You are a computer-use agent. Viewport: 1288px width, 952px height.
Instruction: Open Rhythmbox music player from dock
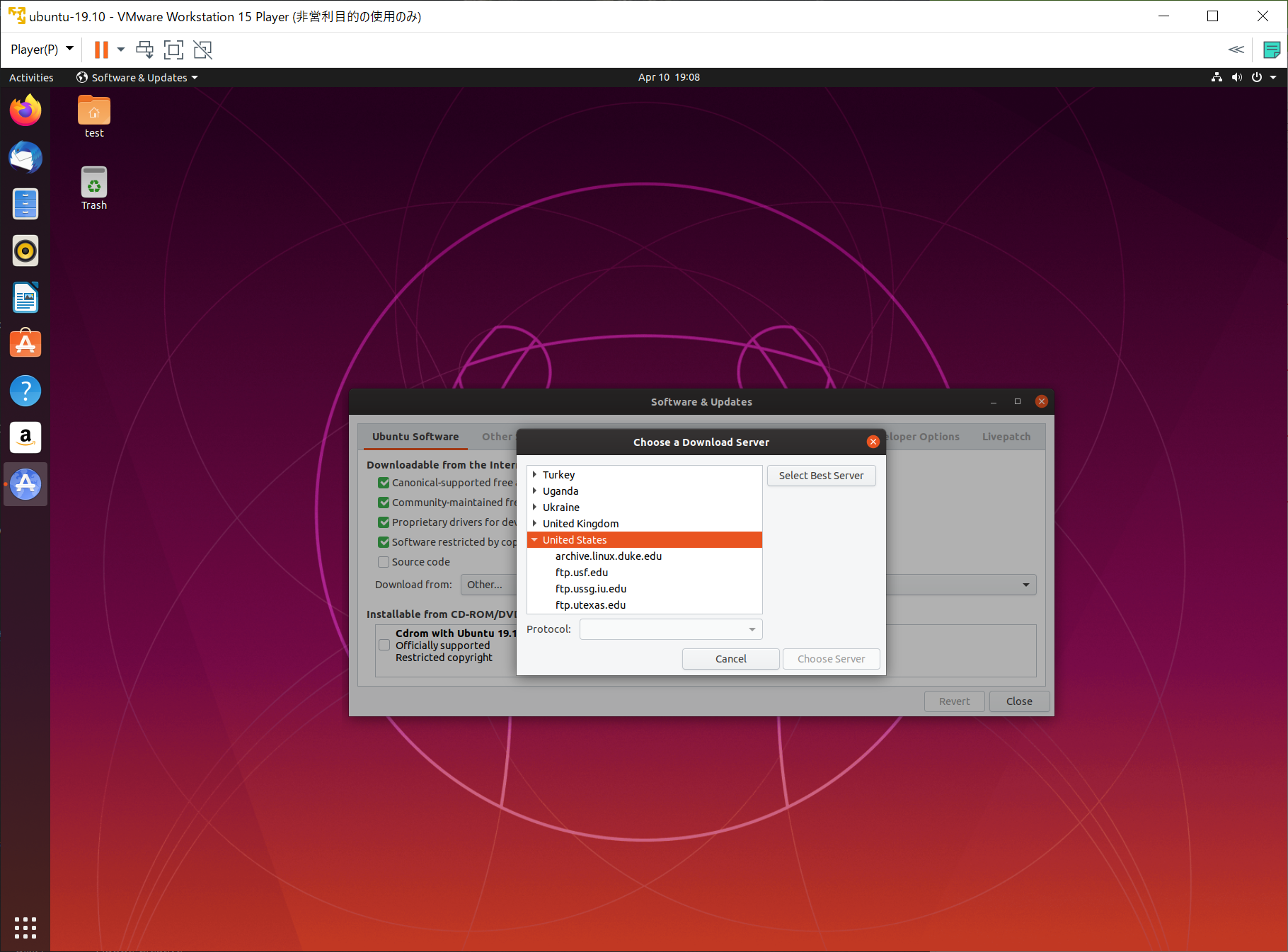coord(25,251)
